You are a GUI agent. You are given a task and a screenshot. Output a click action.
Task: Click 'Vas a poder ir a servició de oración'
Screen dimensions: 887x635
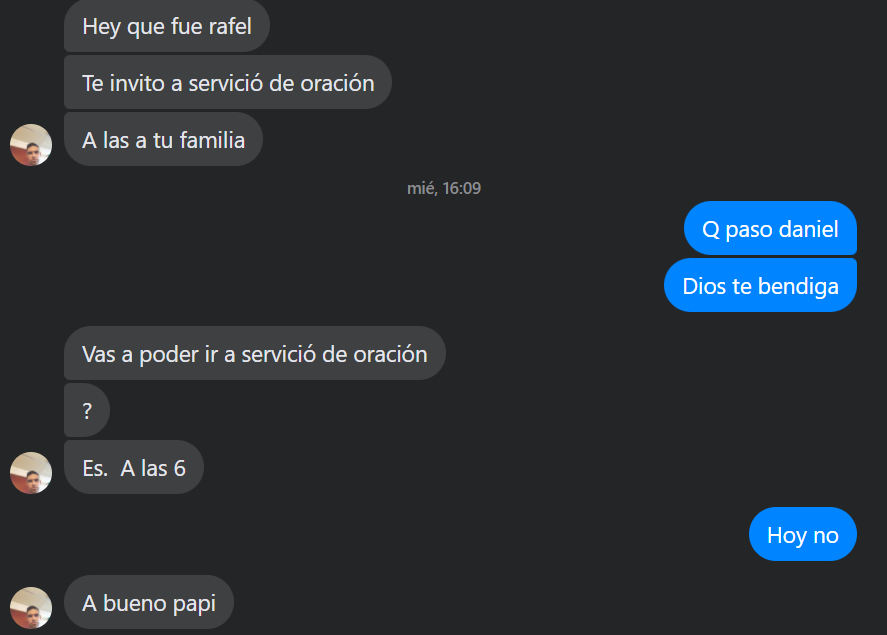coord(255,353)
